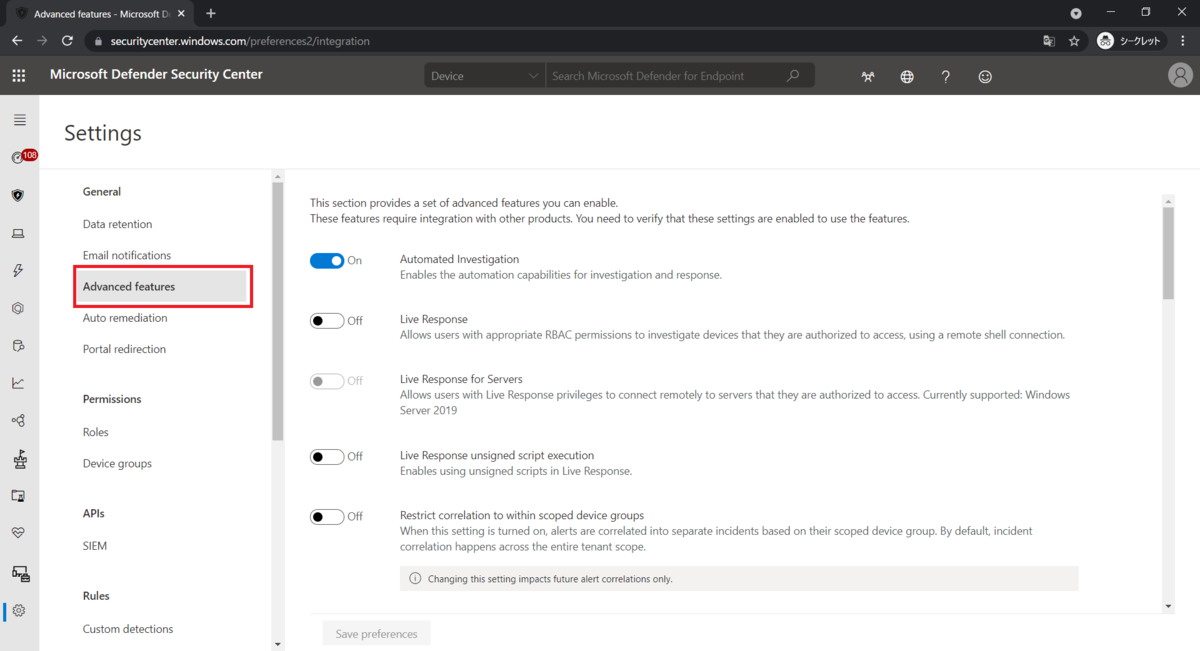Click the Search Microsoft Defender for Endpoint field

665,76
